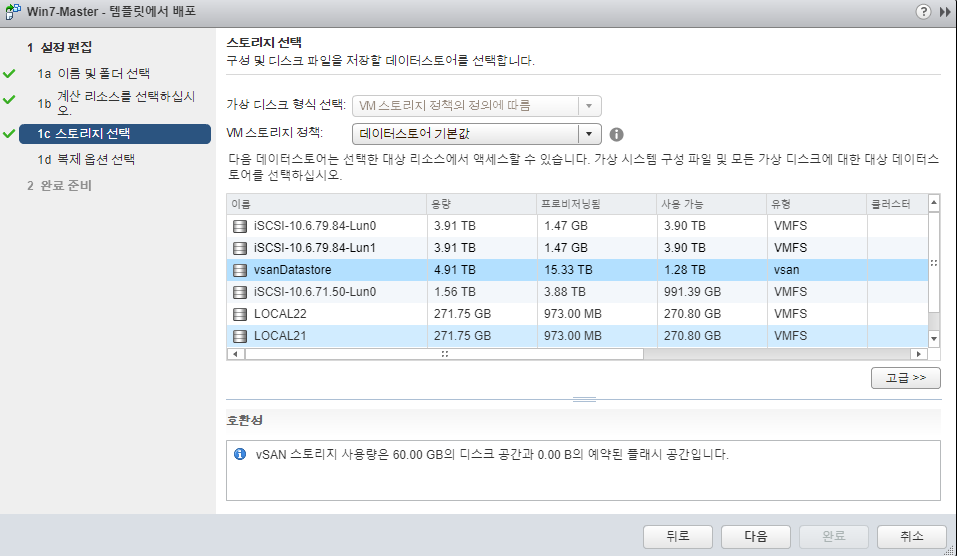Image resolution: width=957 pixels, height=556 pixels.
Task: Select the LOCAL21 datastore
Action: [577, 336]
